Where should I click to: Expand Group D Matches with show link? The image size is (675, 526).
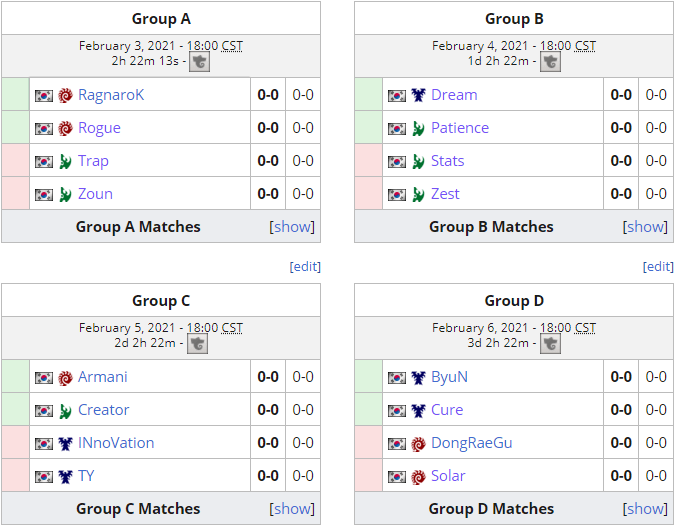[645, 509]
